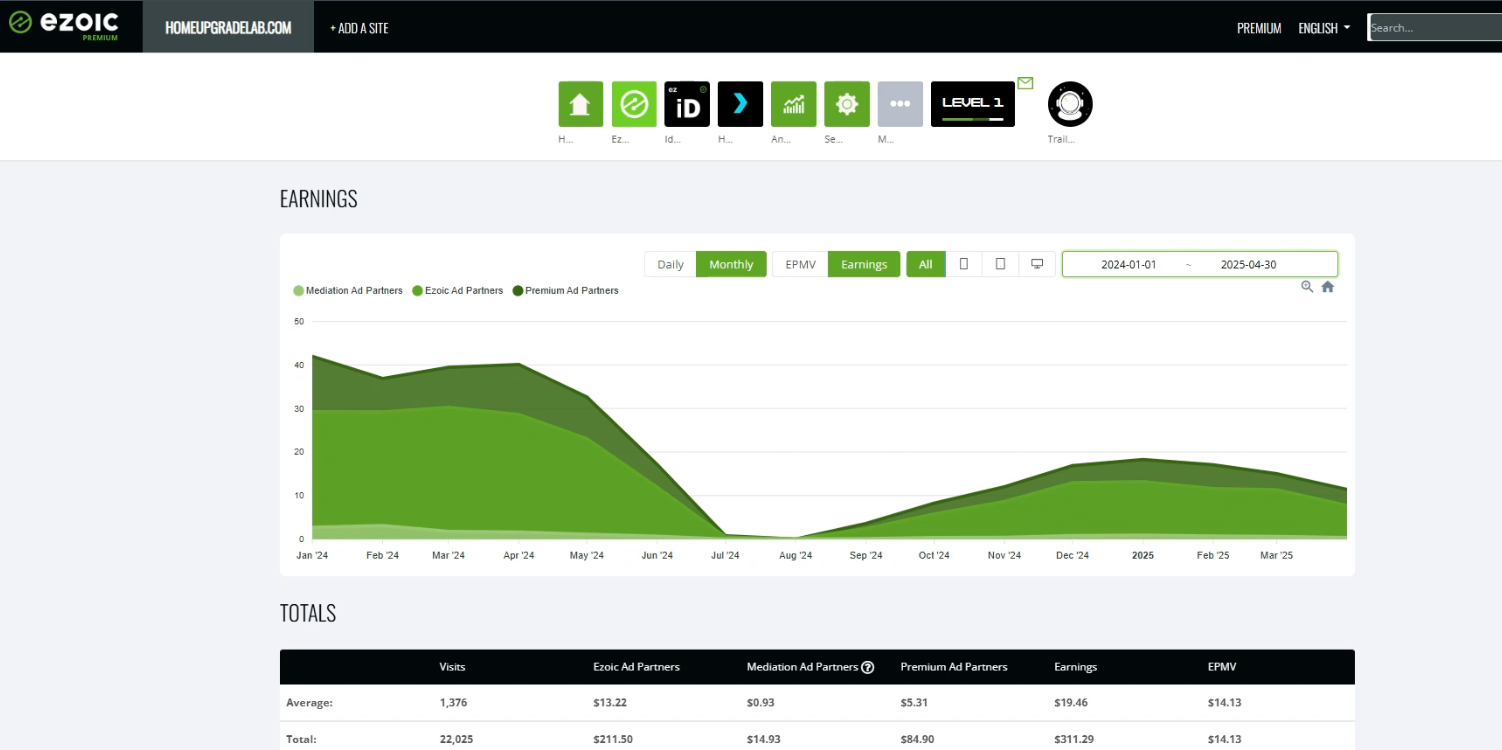Filter chart by desktop monitor device

(x=1037, y=264)
